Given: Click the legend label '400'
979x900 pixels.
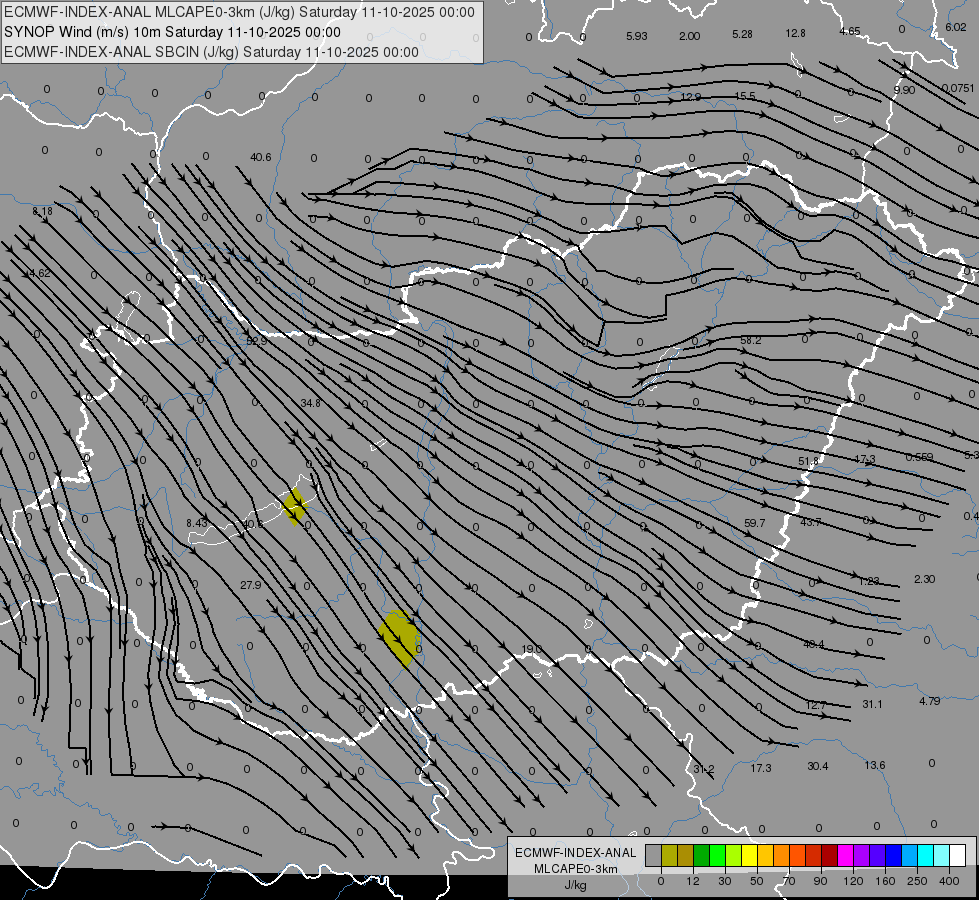Looking at the screenshot, I should (x=949, y=881).
